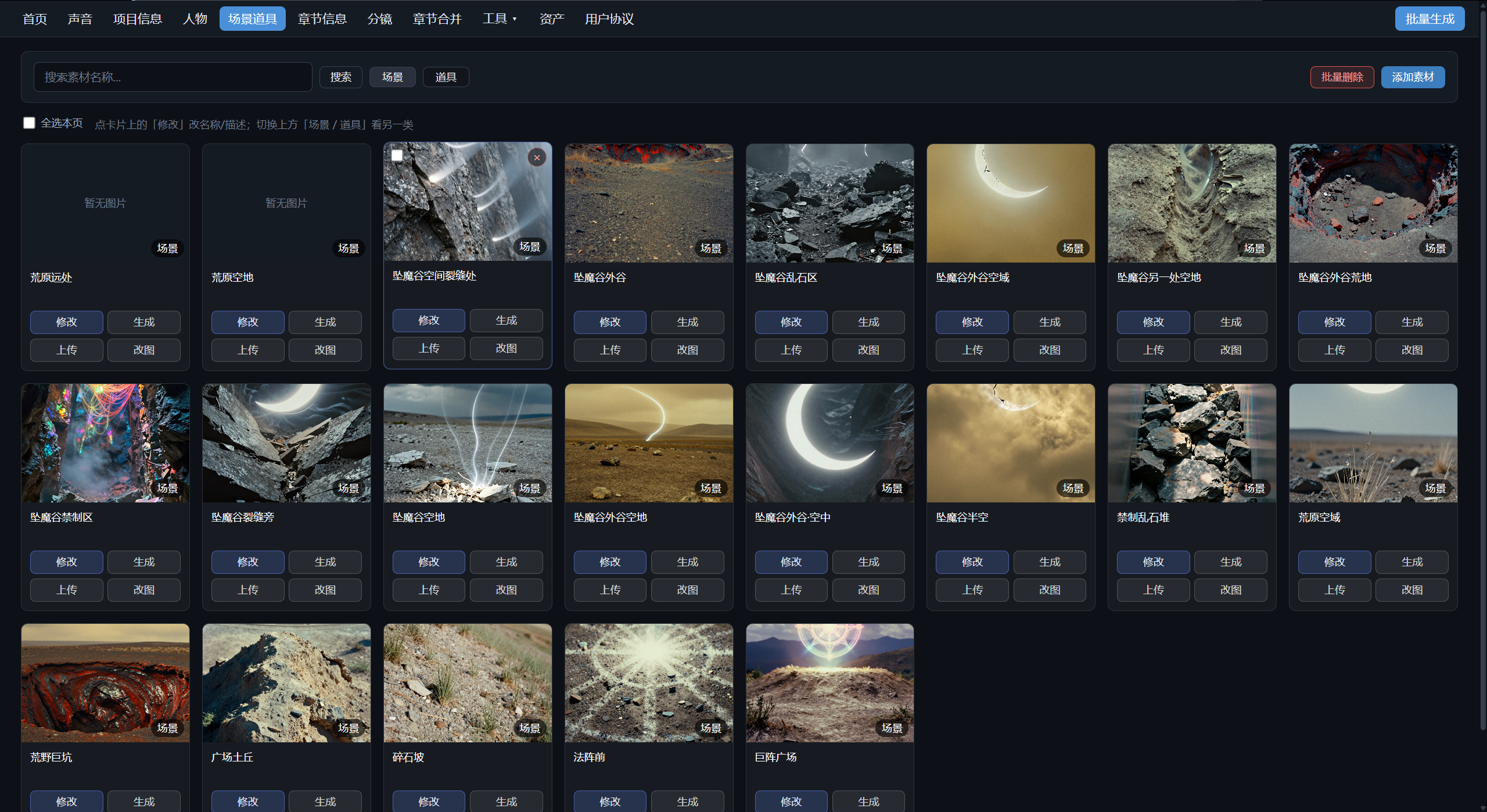Image resolution: width=1487 pixels, height=812 pixels.
Task: Click 生成 on the 坠魔谷外谷空地 card
Action: click(x=688, y=562)
